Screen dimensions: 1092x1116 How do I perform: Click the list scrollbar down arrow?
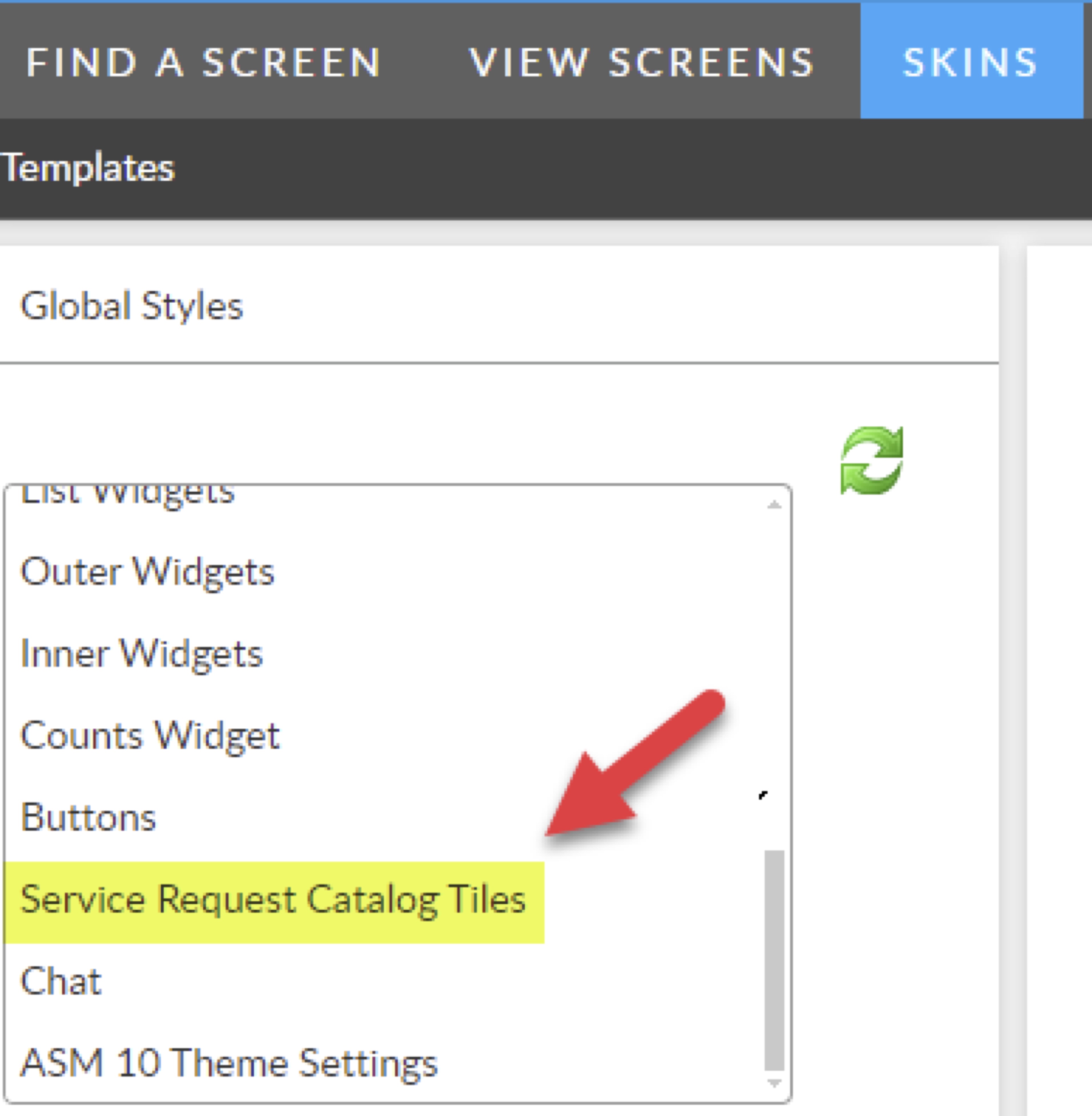coord(774,1083)
